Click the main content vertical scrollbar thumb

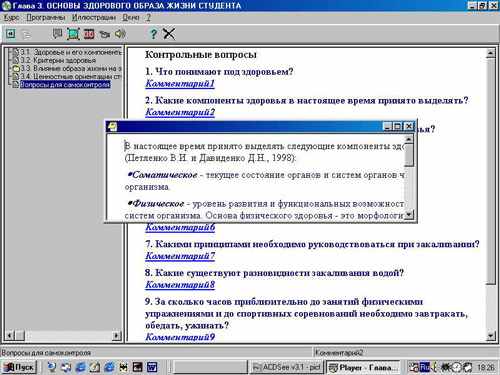tap(491, 171)
